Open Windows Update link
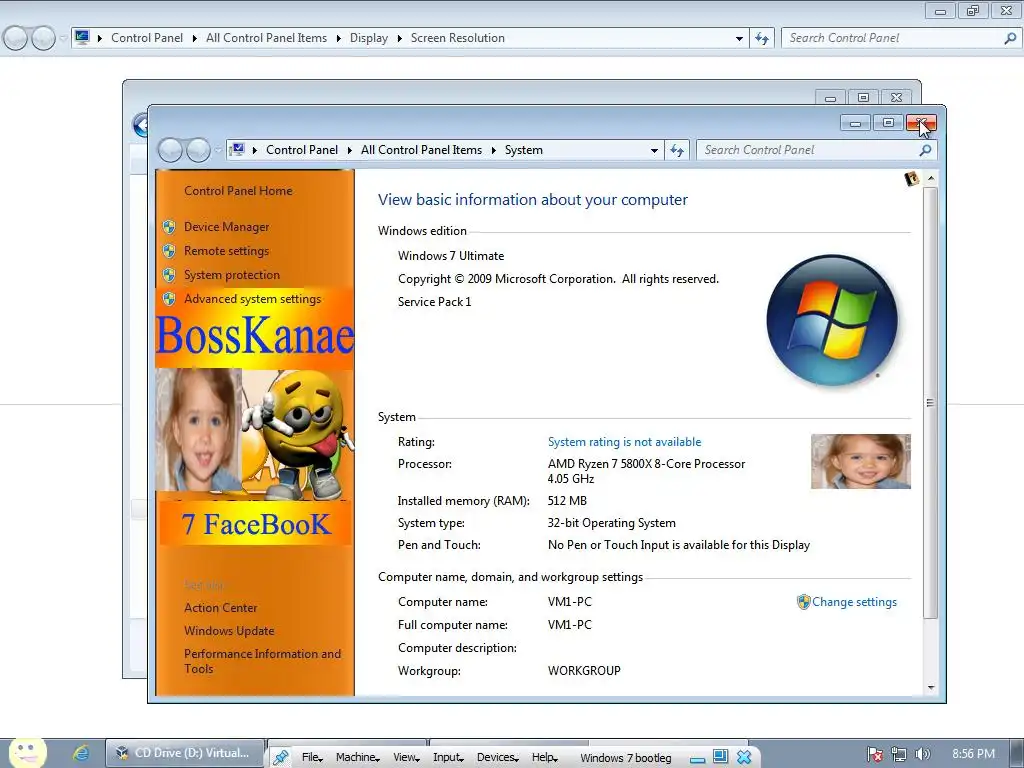This screenshot has width=1024, height=768. [229, 631]
